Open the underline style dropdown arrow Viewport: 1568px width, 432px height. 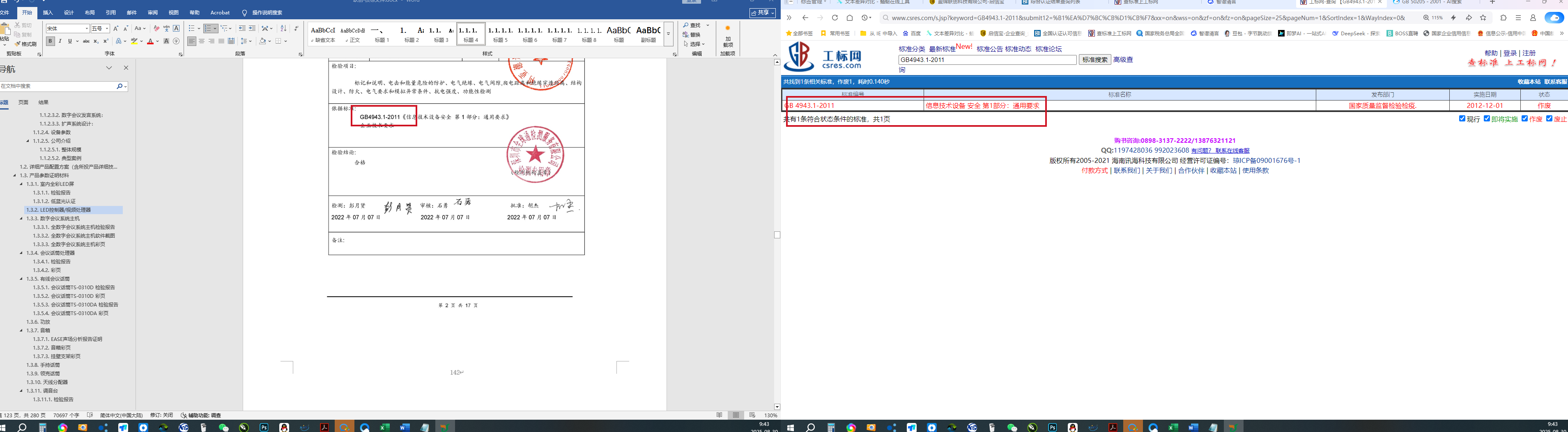tap(77, 41)
